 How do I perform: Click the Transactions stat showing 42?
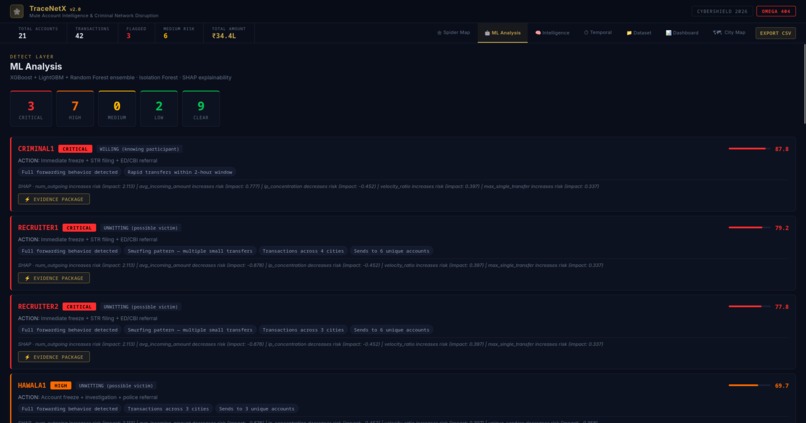point(92,33)
